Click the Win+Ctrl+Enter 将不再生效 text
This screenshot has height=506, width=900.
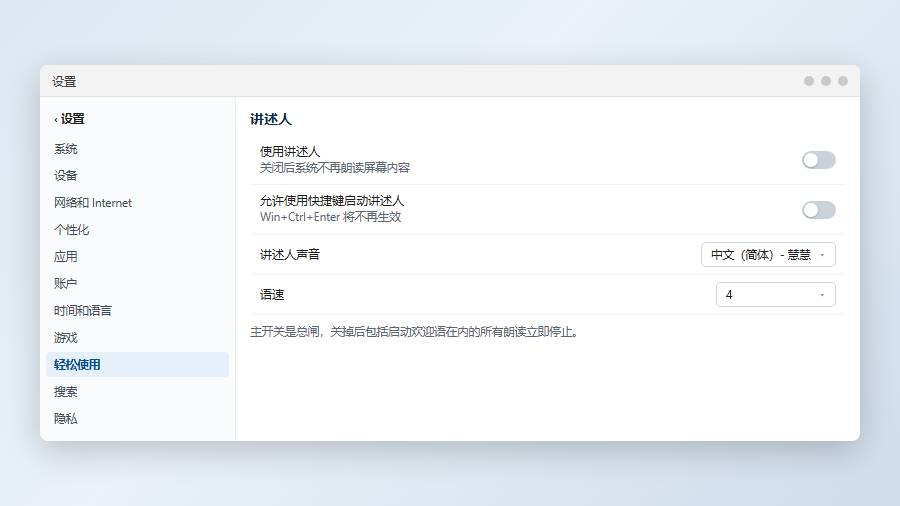pos(331,217)
